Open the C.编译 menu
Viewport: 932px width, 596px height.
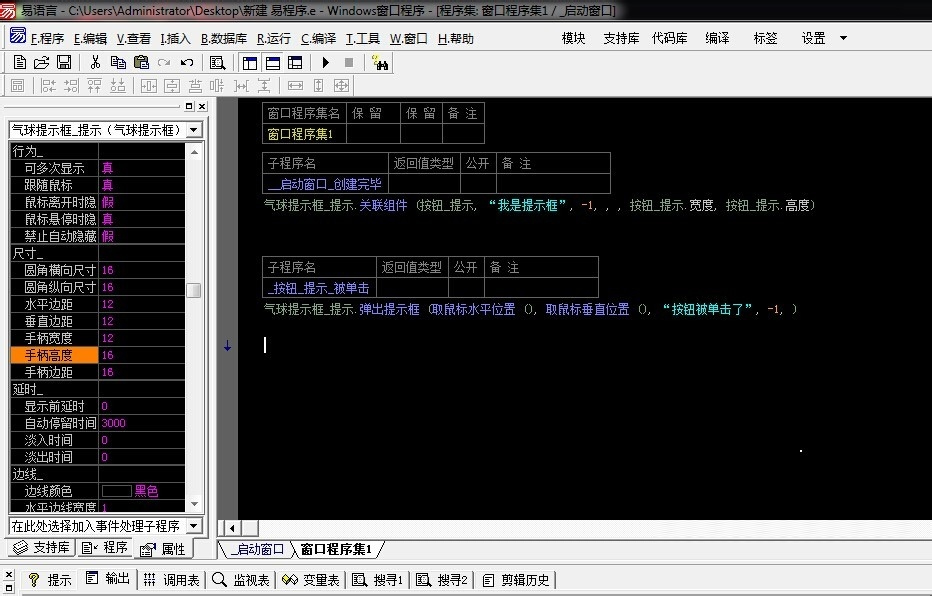(319, 39)
